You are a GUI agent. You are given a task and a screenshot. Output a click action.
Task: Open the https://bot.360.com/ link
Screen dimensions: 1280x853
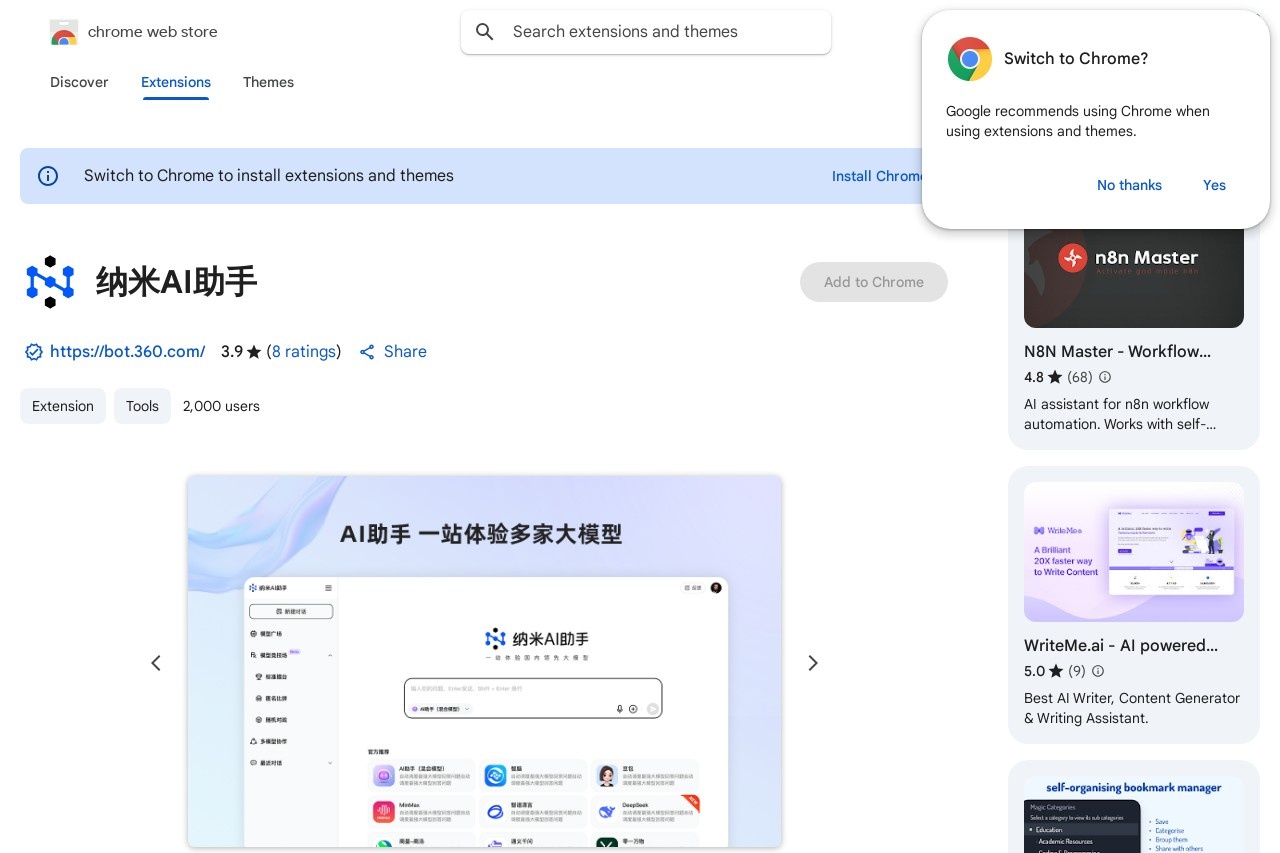coord(128,352)
